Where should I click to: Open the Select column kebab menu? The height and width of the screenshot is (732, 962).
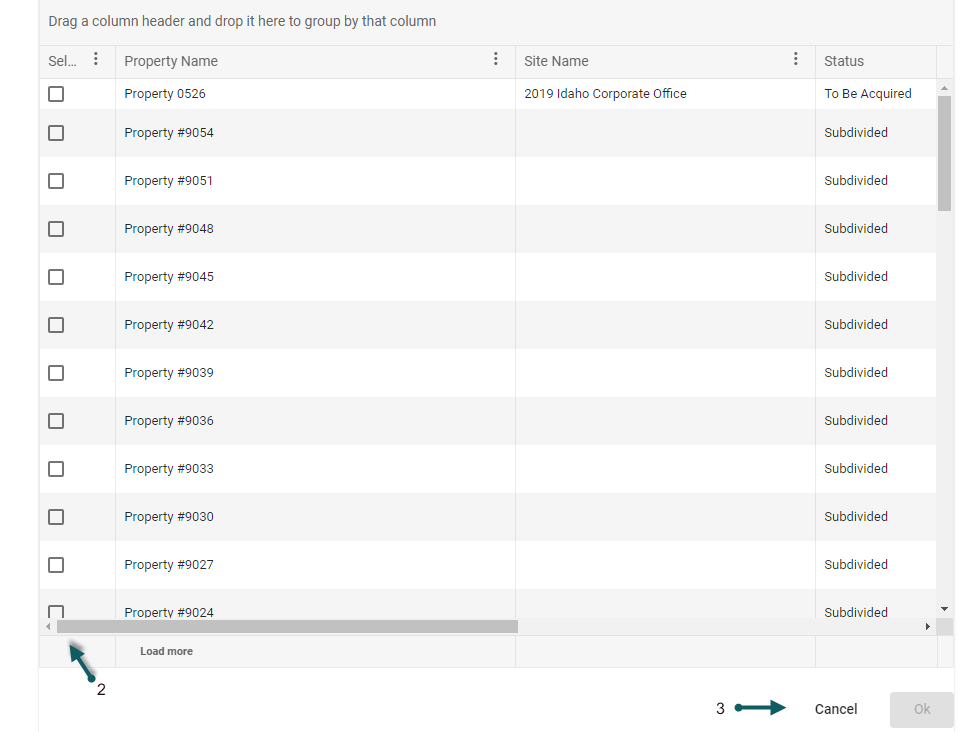[96, 60]
